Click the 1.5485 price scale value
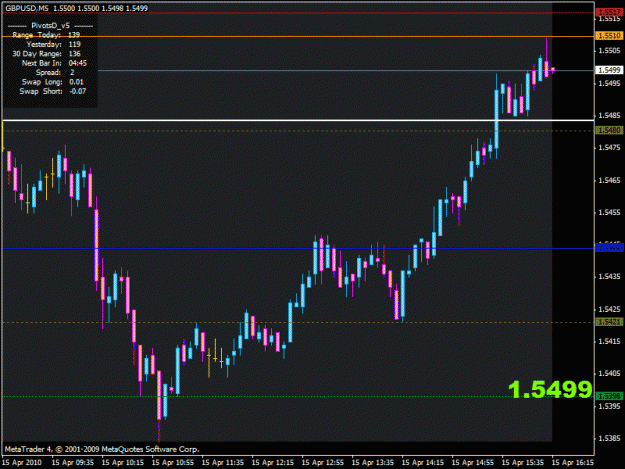 click(610, 115)
